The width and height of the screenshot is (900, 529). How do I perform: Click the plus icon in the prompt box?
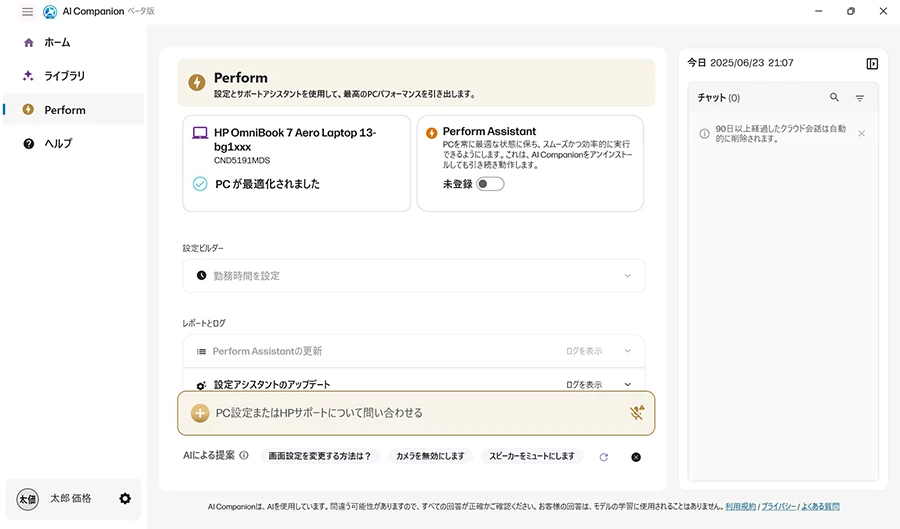coord(200,413)
